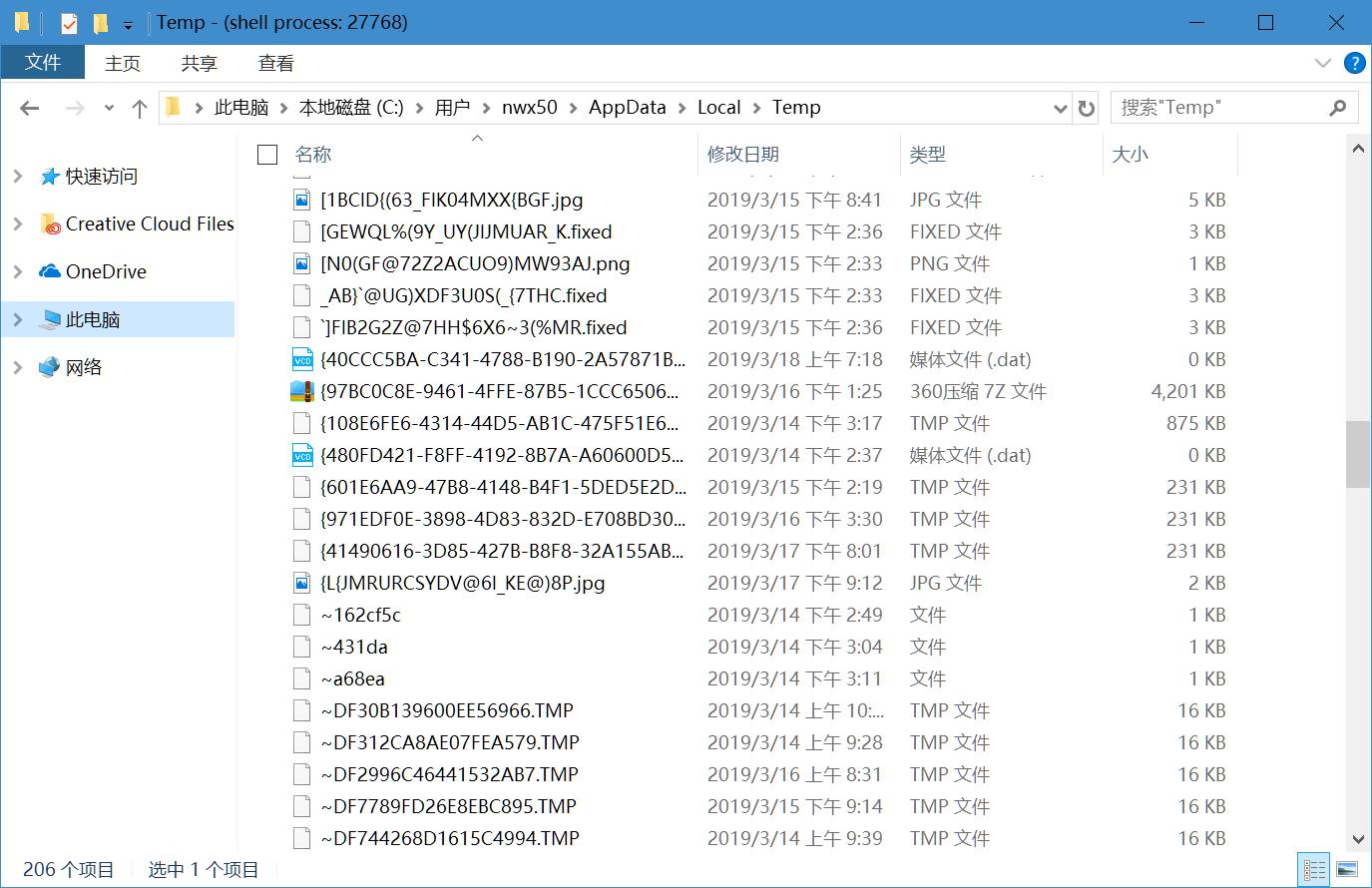Viewport: 1372px width, 888px height.
Task: Navigate to AppData in breadcrumb path
Action: coord(627,108)
